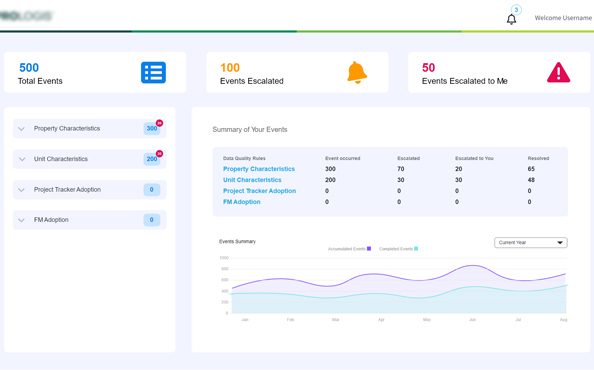
Task: Click the Welcome Username text
Action: (x=563, y=18)
